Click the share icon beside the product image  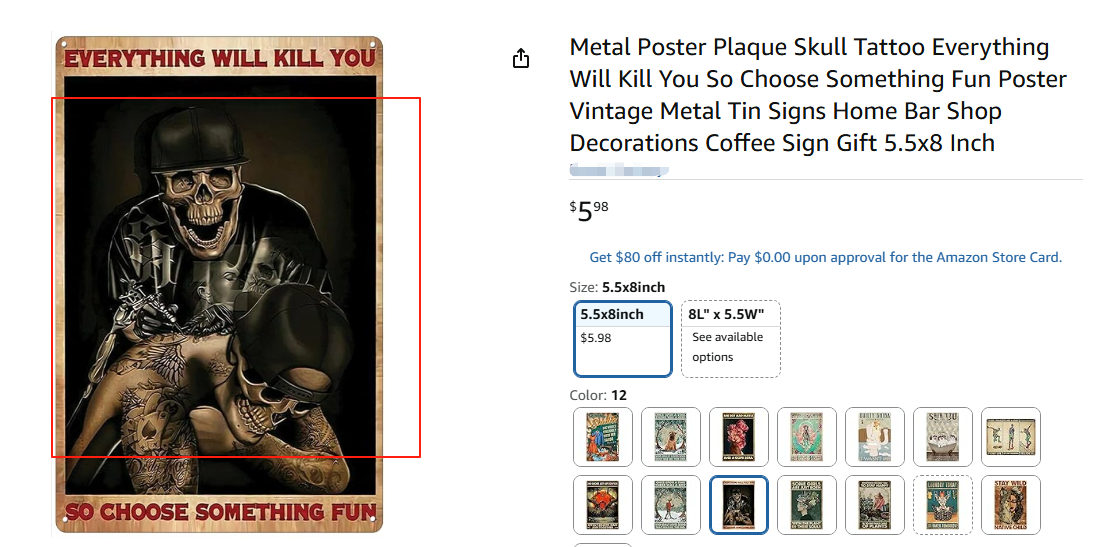(520, 59)
